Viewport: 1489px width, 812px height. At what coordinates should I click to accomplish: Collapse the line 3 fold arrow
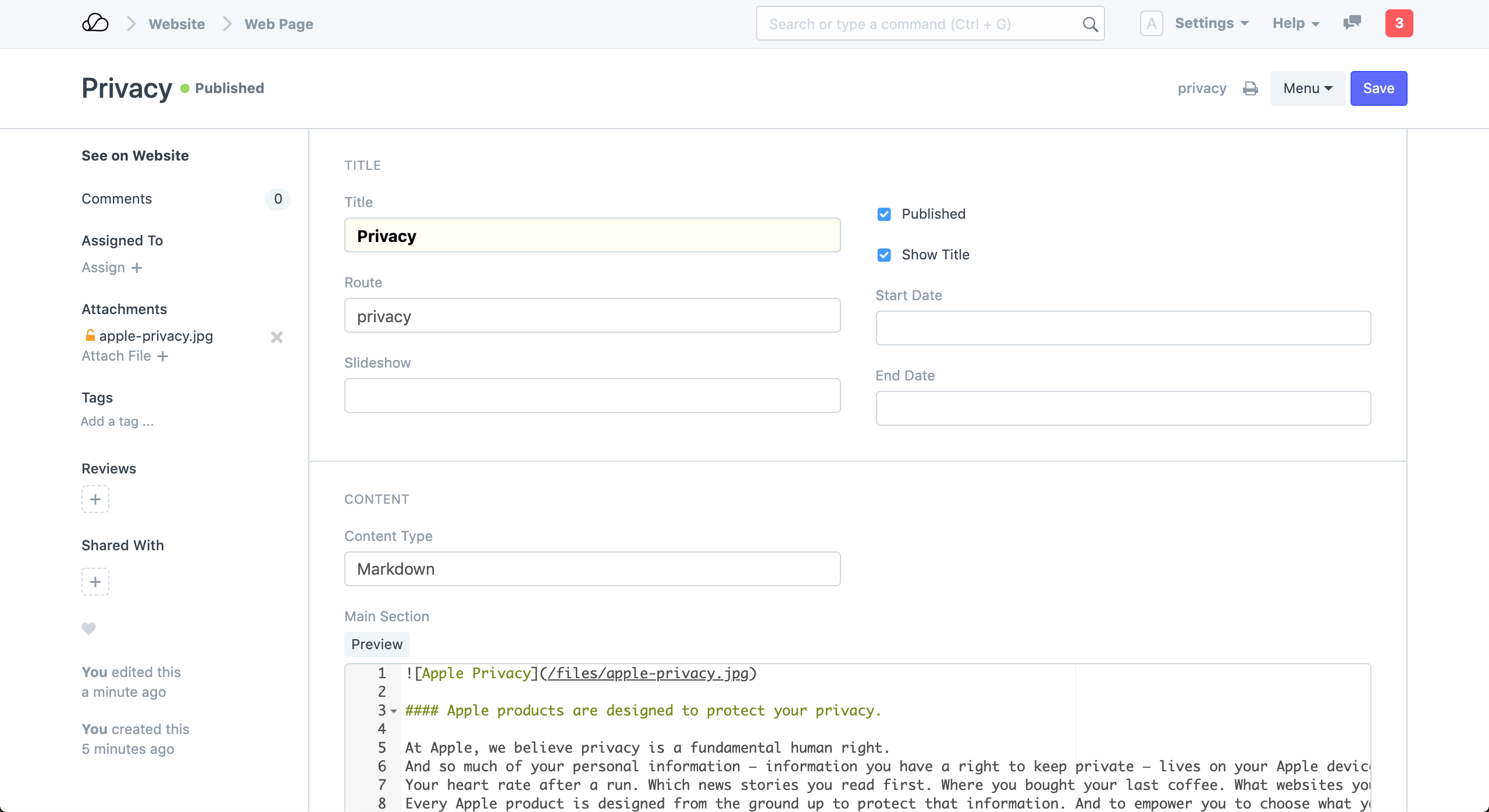394,711
